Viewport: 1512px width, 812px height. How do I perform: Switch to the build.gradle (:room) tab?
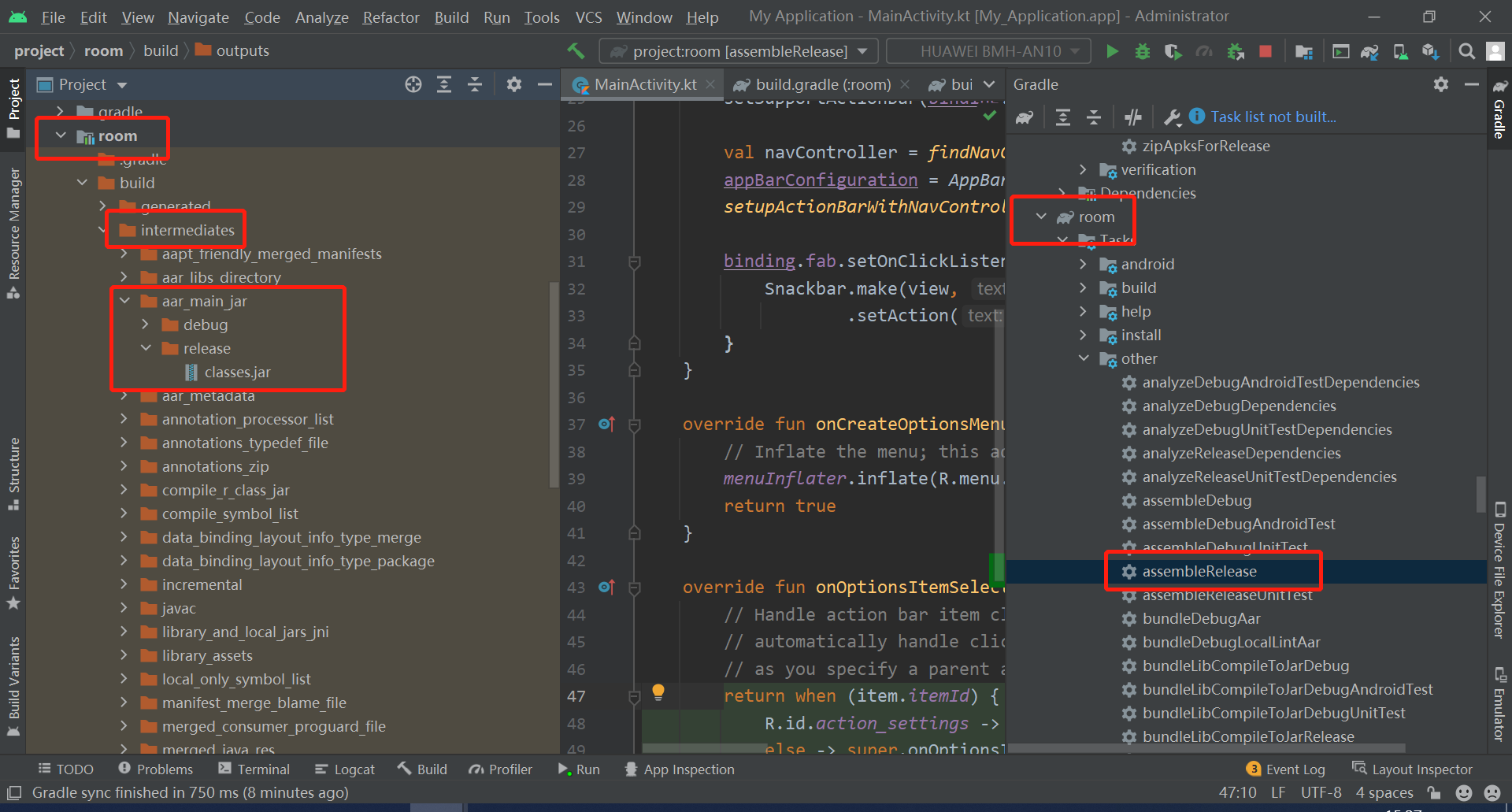point(823,84)
